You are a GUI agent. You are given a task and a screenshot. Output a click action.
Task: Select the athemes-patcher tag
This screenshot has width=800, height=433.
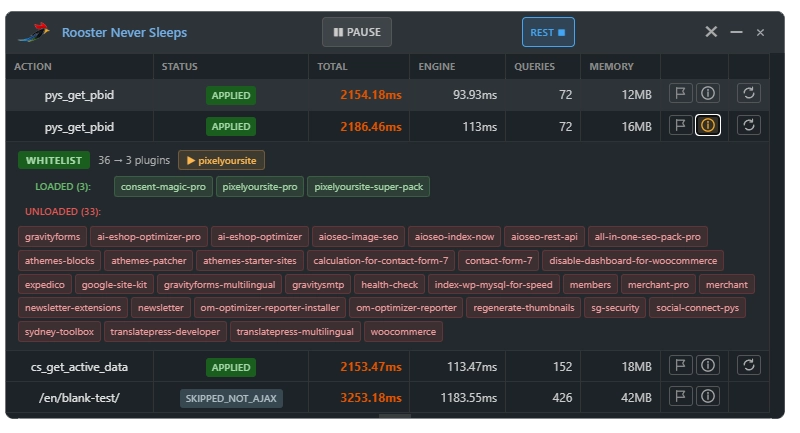[x=149, y=261]
